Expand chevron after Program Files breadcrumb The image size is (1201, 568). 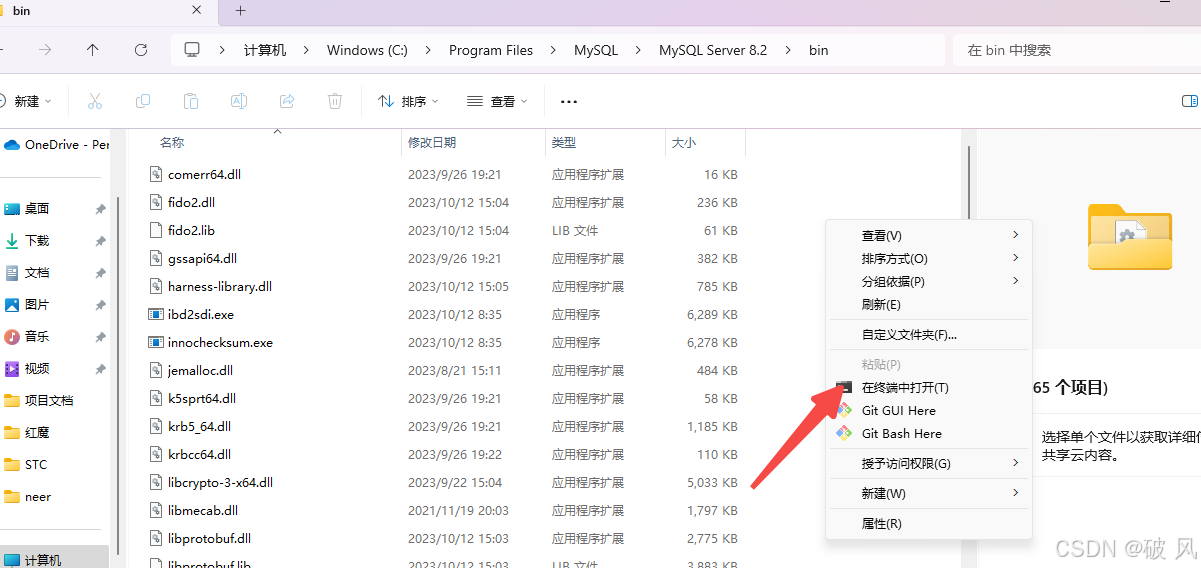[x=553, y=50]
